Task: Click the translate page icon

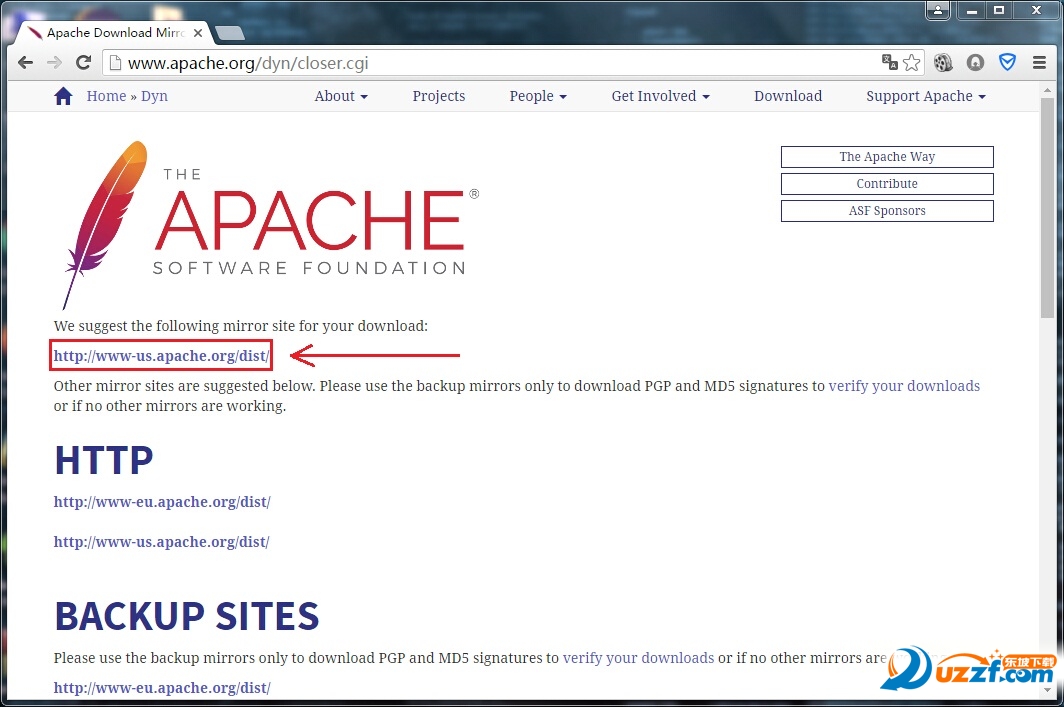Action: pos(889,63)
